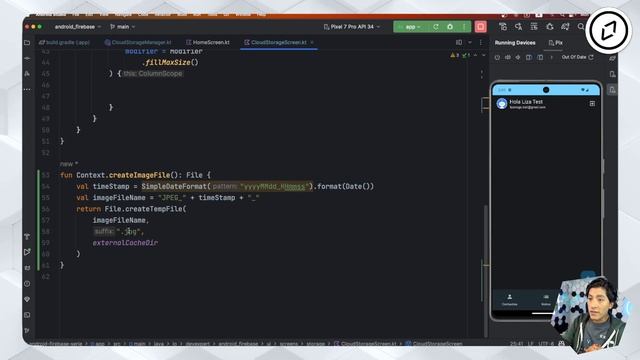Switch to the CloudStorageManager.kt tab
The width and height of the screenshot is (640, 360).
click(138, 42)
